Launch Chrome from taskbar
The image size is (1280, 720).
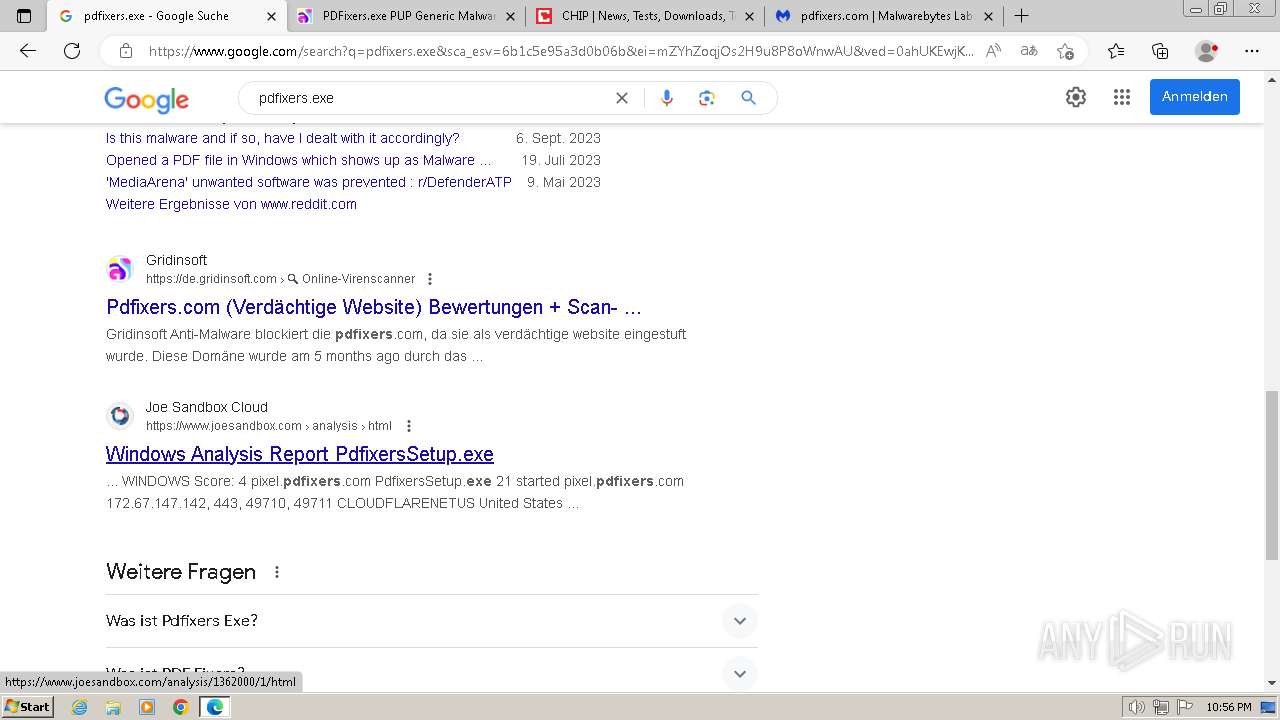(x=180, y=707)
